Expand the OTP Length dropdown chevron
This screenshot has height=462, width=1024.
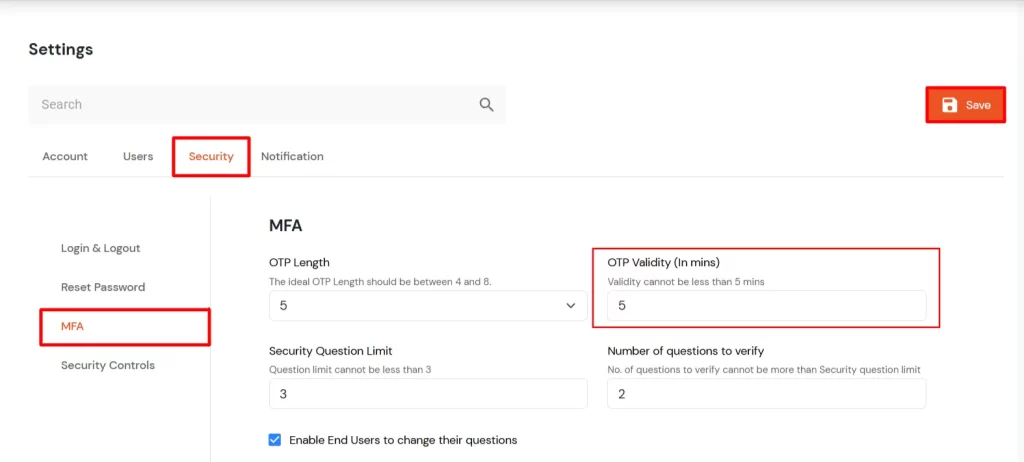[x=571, y=305]
